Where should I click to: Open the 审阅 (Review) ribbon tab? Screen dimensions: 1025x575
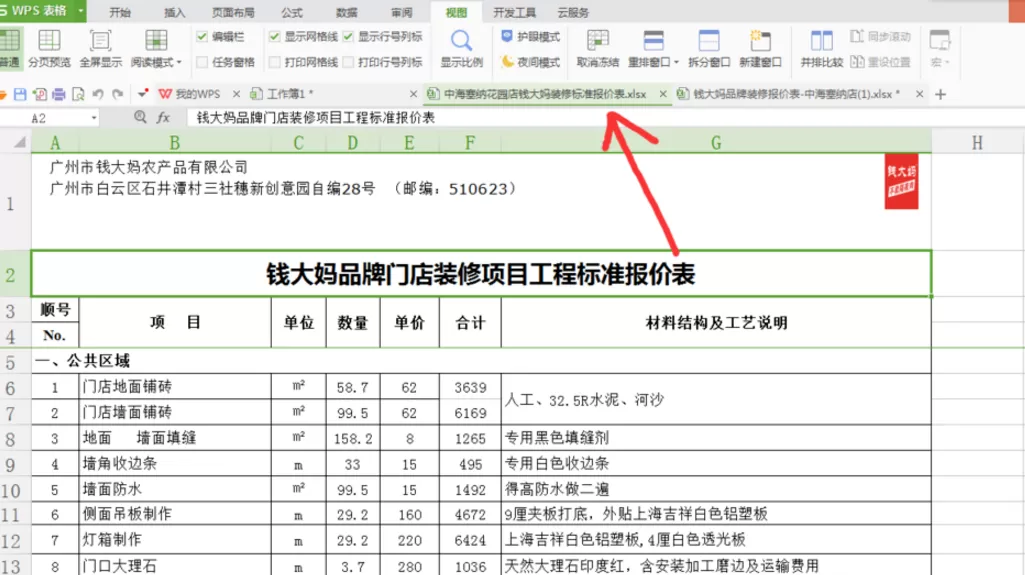coord(401,12)
